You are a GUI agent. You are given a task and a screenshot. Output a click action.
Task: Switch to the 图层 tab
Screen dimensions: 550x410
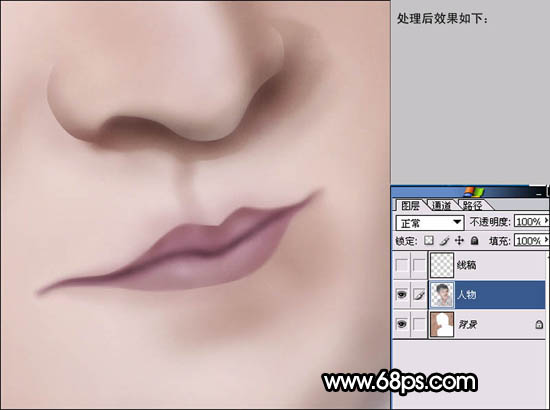(x=410, y=205)
